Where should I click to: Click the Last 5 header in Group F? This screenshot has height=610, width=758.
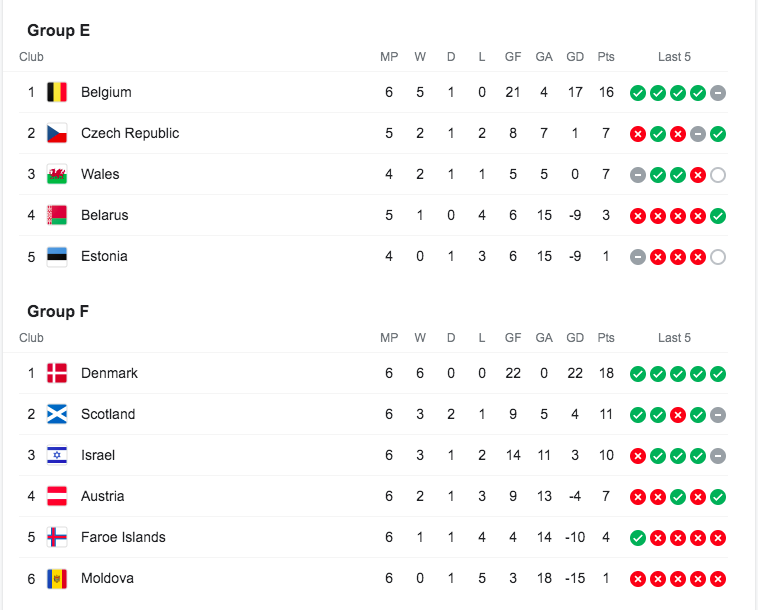674,338
